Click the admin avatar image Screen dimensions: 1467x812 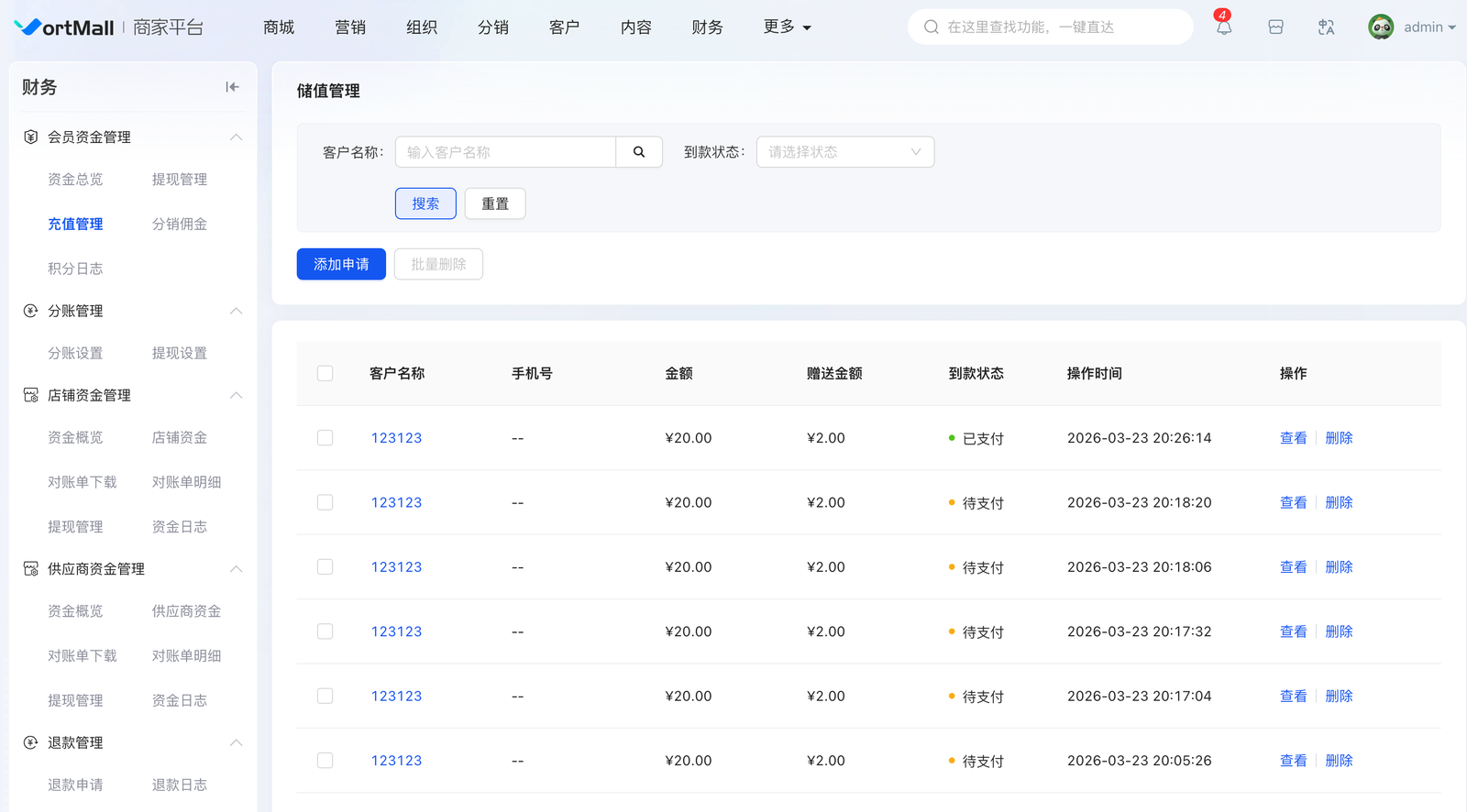[x=1381, y=27]
